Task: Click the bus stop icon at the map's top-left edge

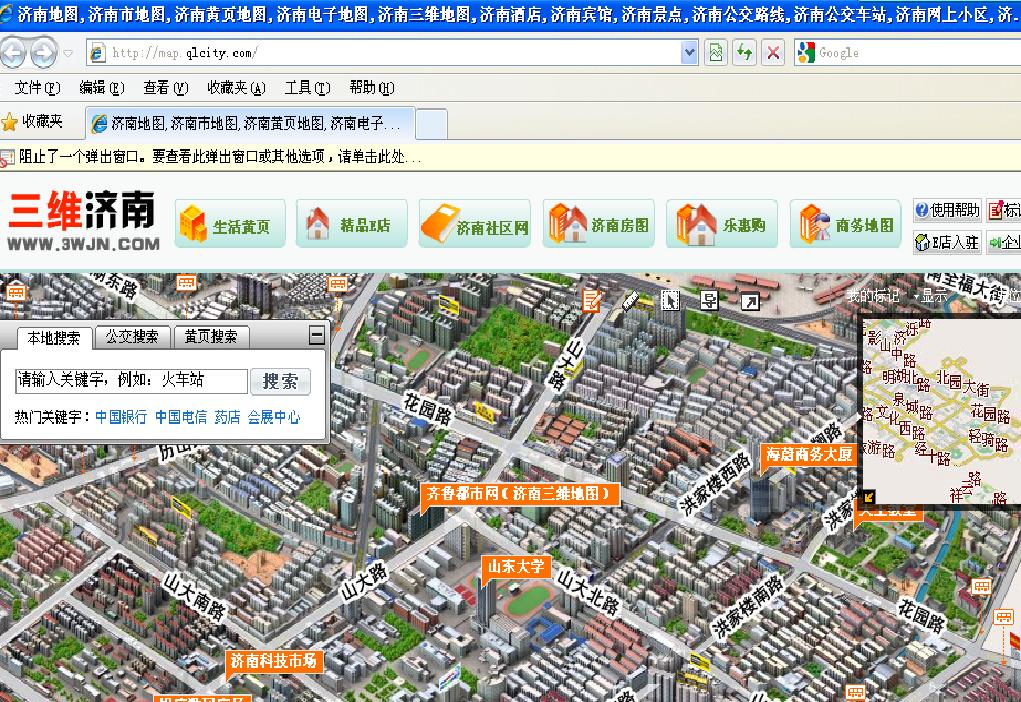Action: (x=16, y=292)
